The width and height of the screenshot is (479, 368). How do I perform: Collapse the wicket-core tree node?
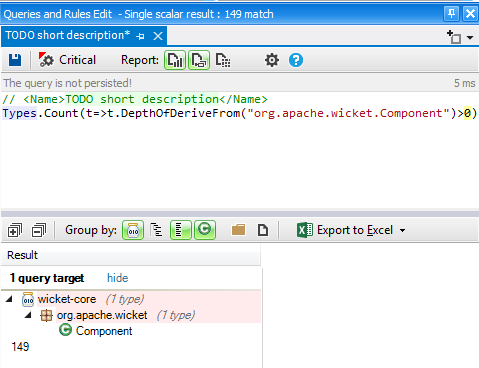pos(9,299)
